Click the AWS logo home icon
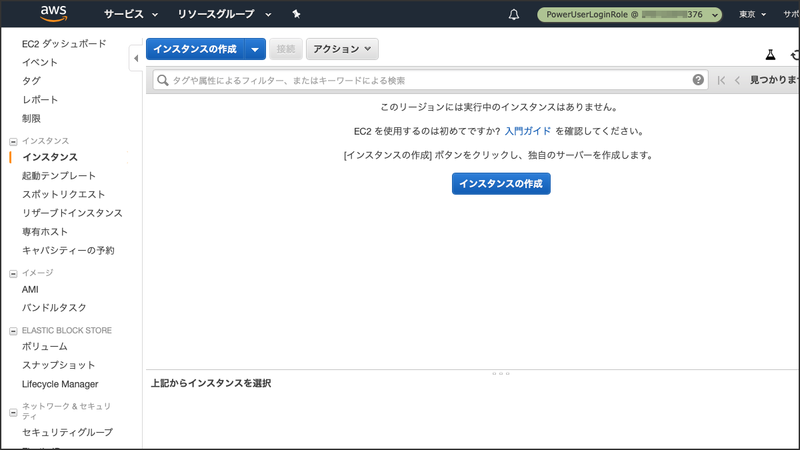The image size is (800, 450). point(54,14)
